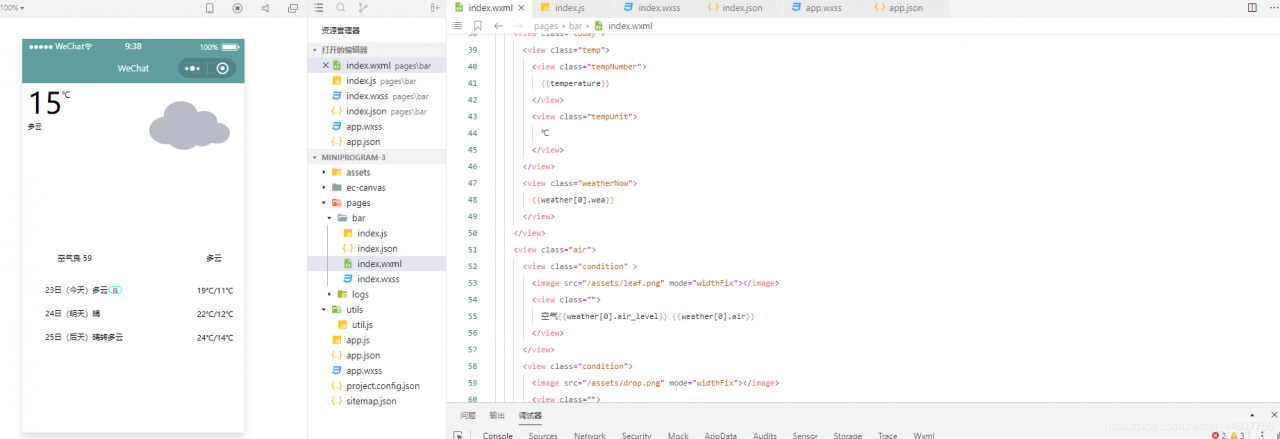Collapse the utils folder

tap(378, 310)
